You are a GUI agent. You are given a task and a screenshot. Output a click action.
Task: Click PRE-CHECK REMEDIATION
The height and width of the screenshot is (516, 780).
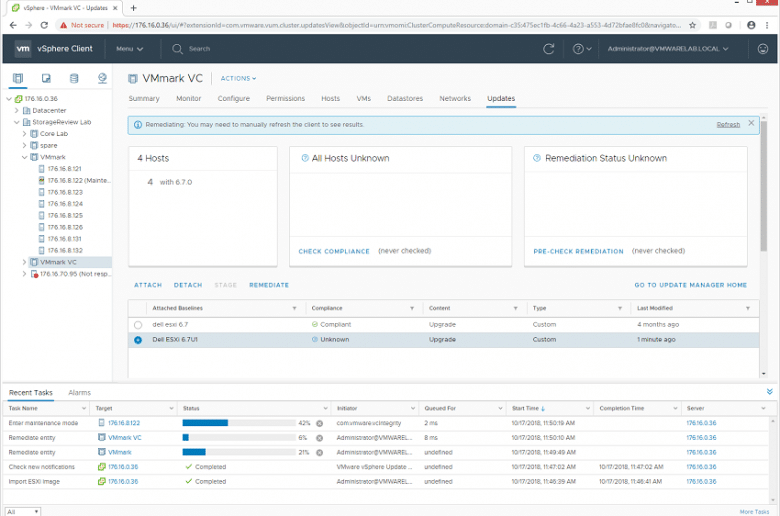tap(578, 251)
